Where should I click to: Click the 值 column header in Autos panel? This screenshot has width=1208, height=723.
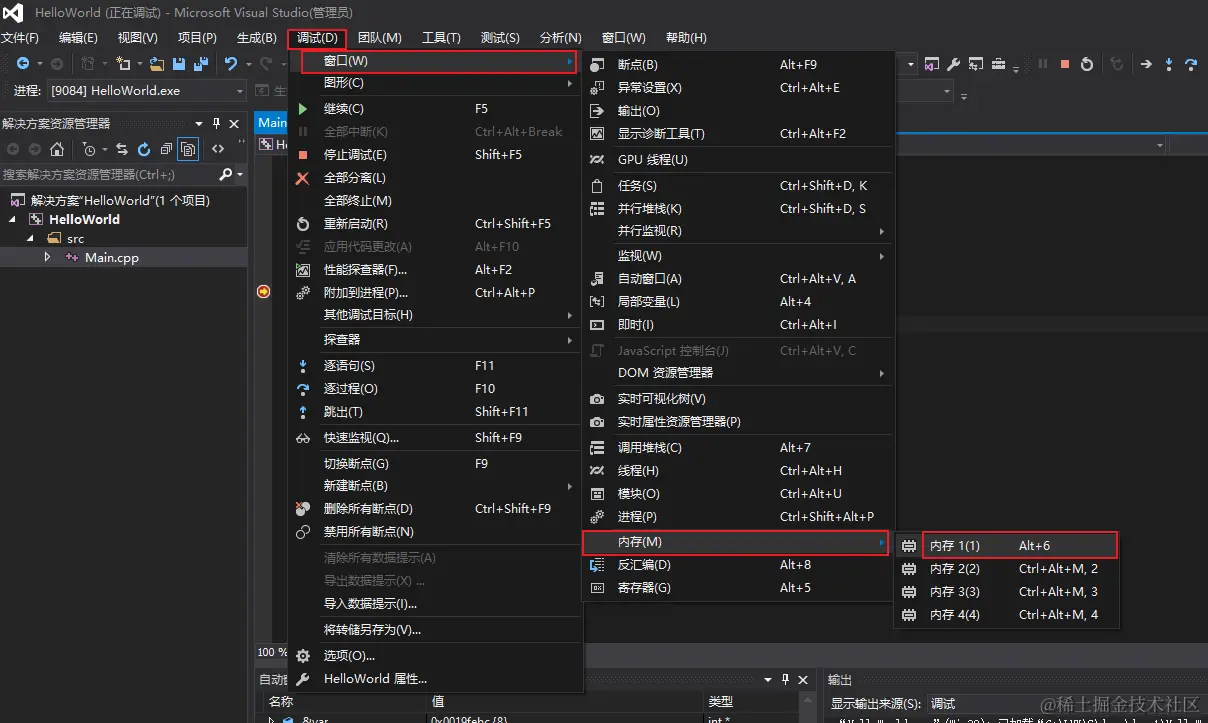564,701
